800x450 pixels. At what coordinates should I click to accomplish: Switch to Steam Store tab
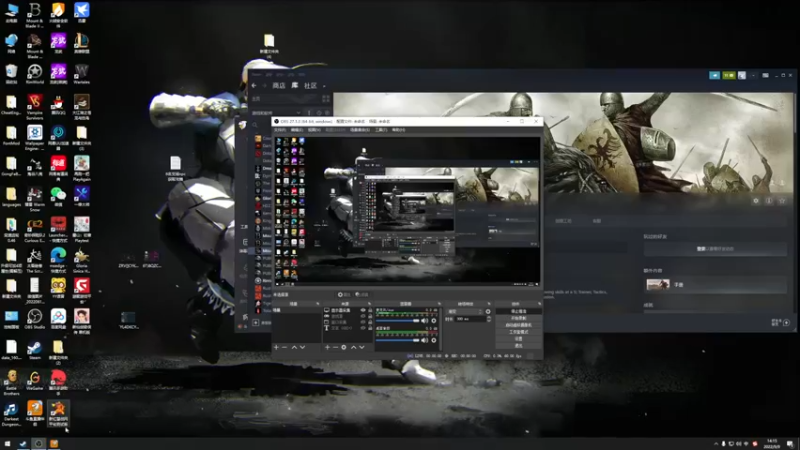[279, 85]
